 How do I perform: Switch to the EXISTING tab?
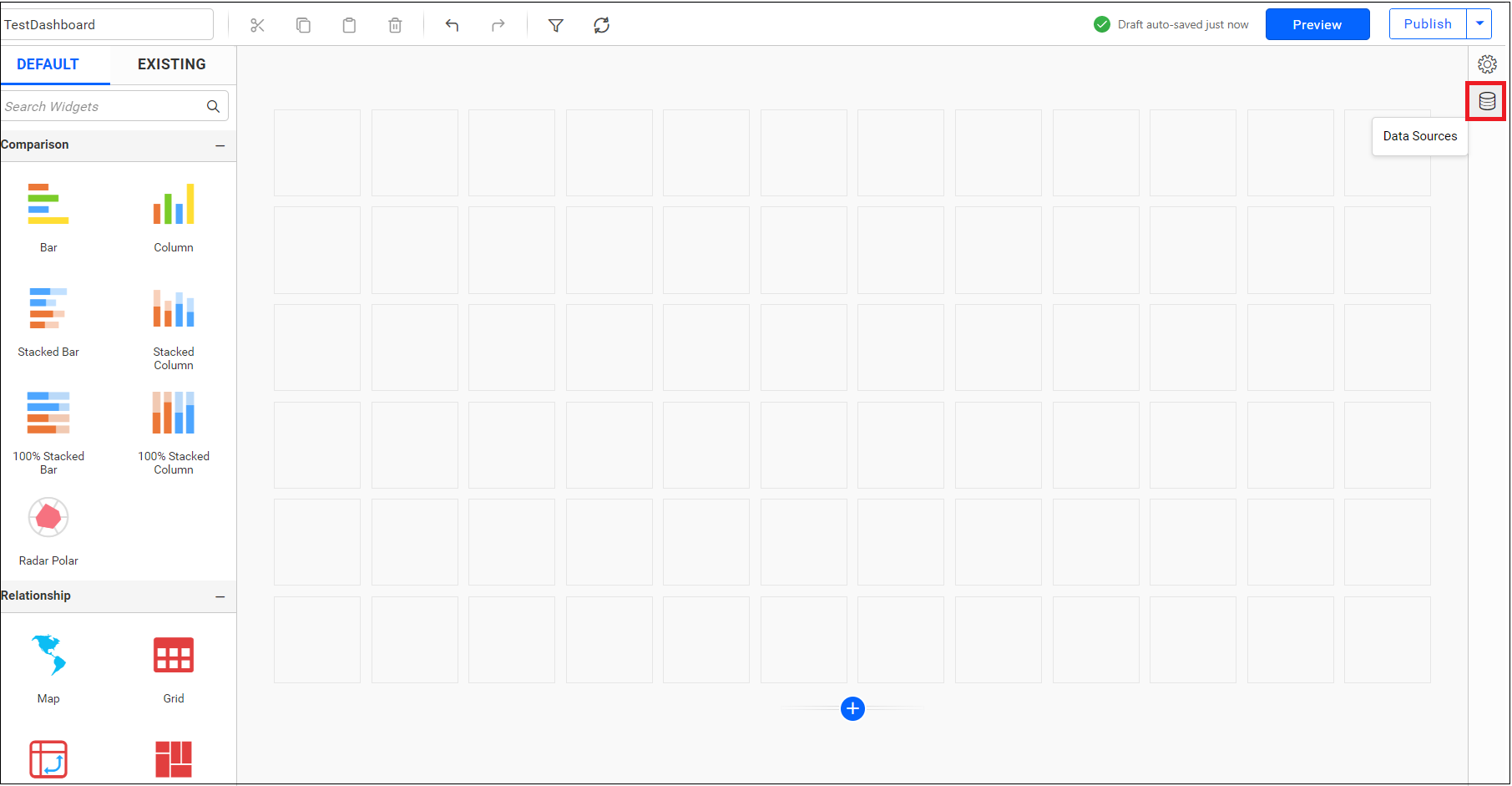point(171,64)
